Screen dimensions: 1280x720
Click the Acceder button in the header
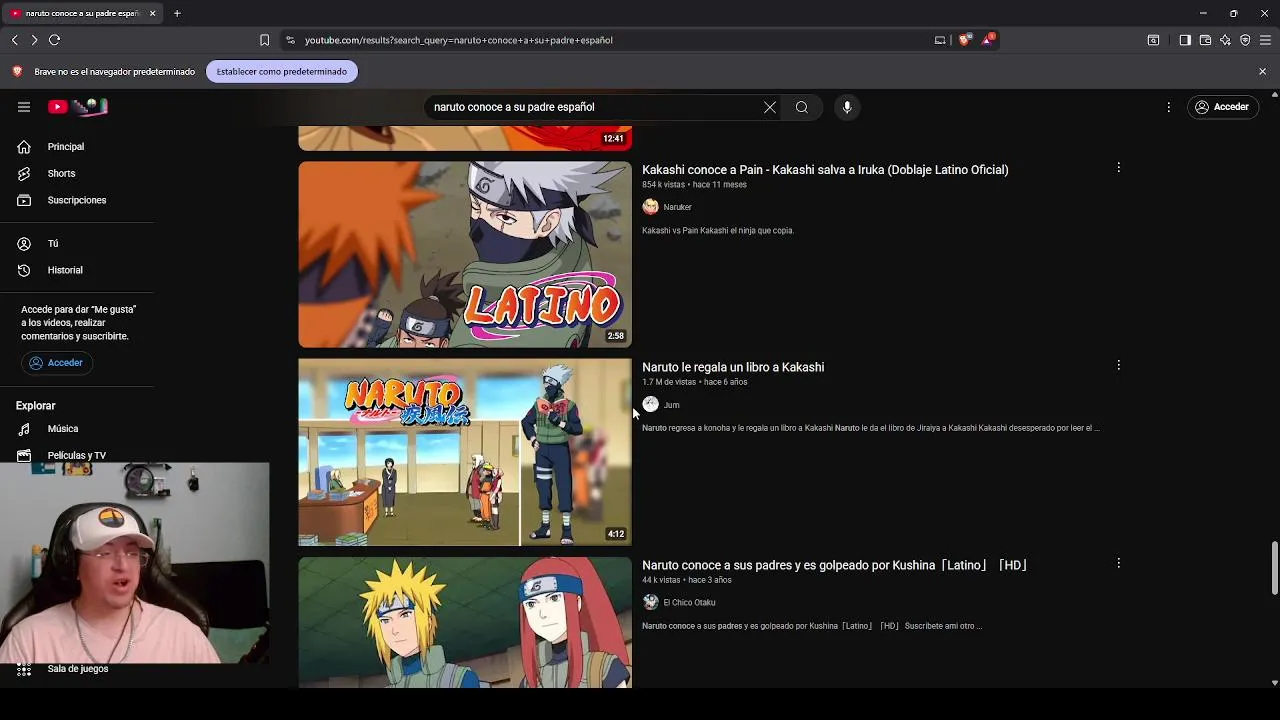click(x=1222, y=107)
